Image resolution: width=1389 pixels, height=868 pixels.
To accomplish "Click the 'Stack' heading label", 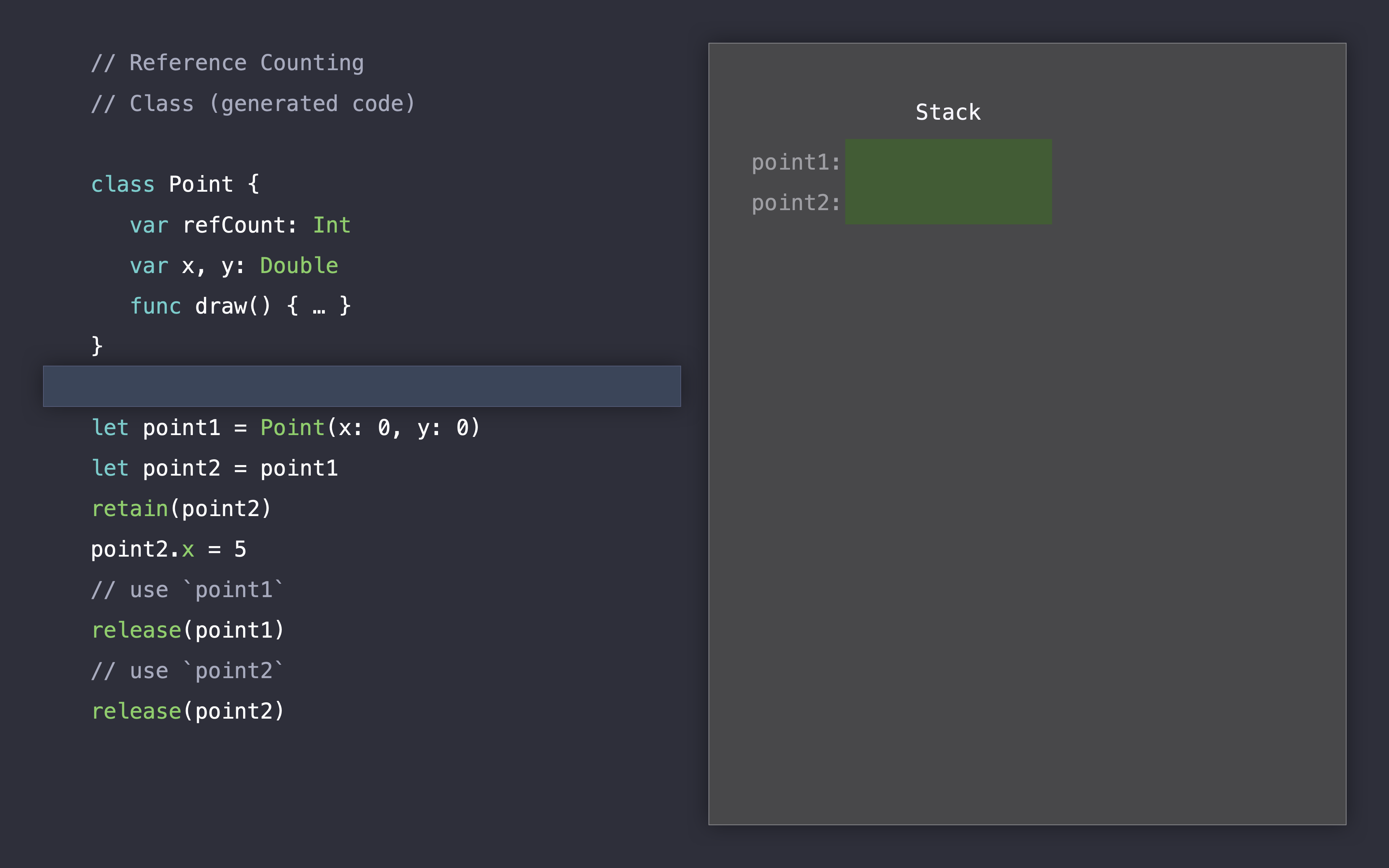I will [948, 112].
